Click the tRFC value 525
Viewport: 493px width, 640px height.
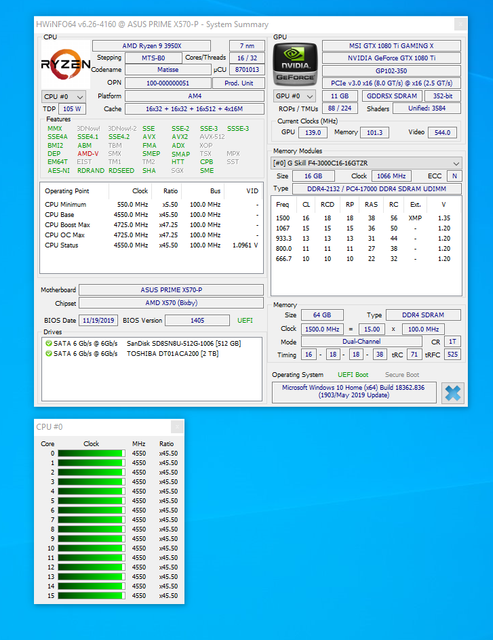click(x=452, y=354)
